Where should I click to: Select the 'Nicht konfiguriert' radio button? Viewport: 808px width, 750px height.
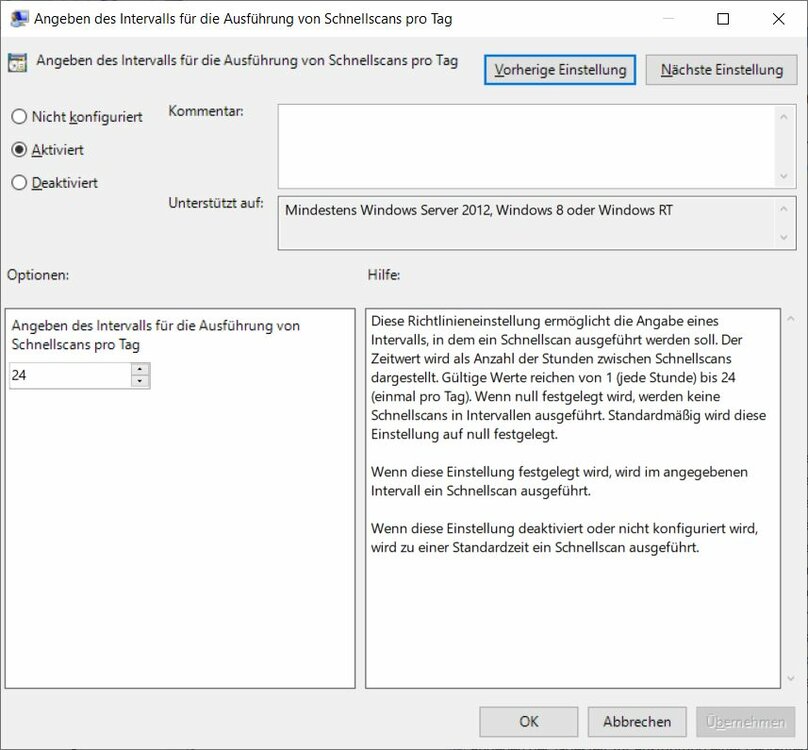pos(19,117)
